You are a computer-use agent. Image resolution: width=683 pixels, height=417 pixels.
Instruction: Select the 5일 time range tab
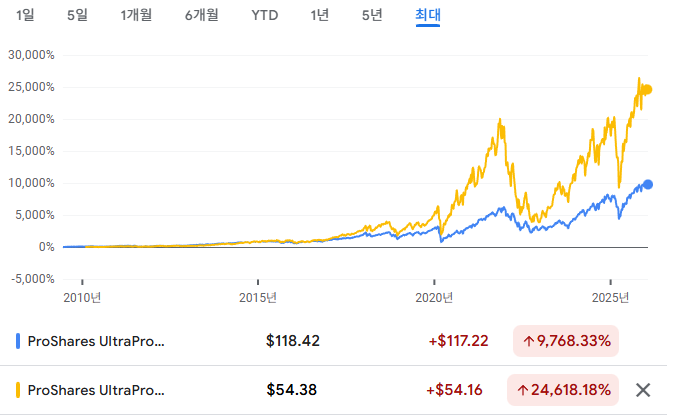pyautogui.click(x=77, y=15)
